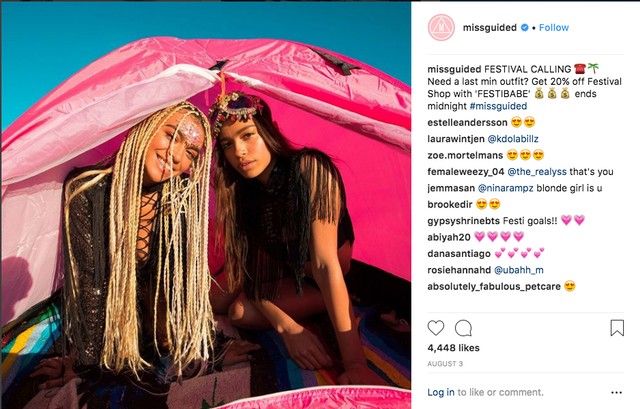Visit gypsyshrinebts commenter profile
Image resolution: width=640 pixels, height=409 pixels.
(x=463, y=221)
